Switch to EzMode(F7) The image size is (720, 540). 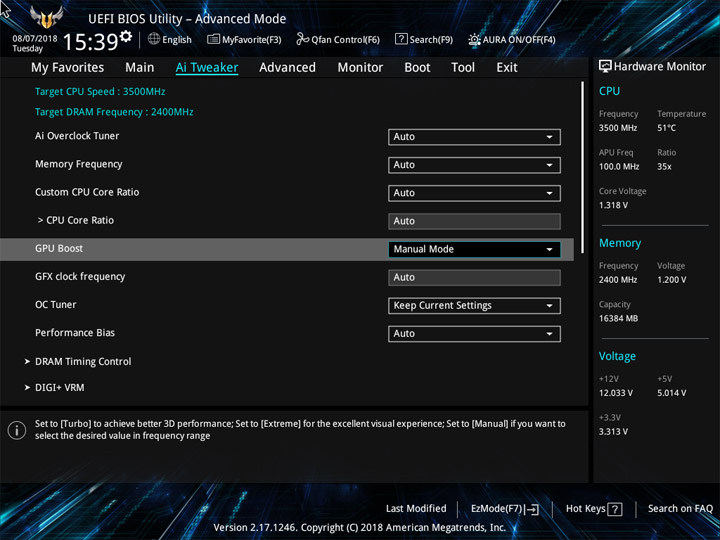pos(505,509)
